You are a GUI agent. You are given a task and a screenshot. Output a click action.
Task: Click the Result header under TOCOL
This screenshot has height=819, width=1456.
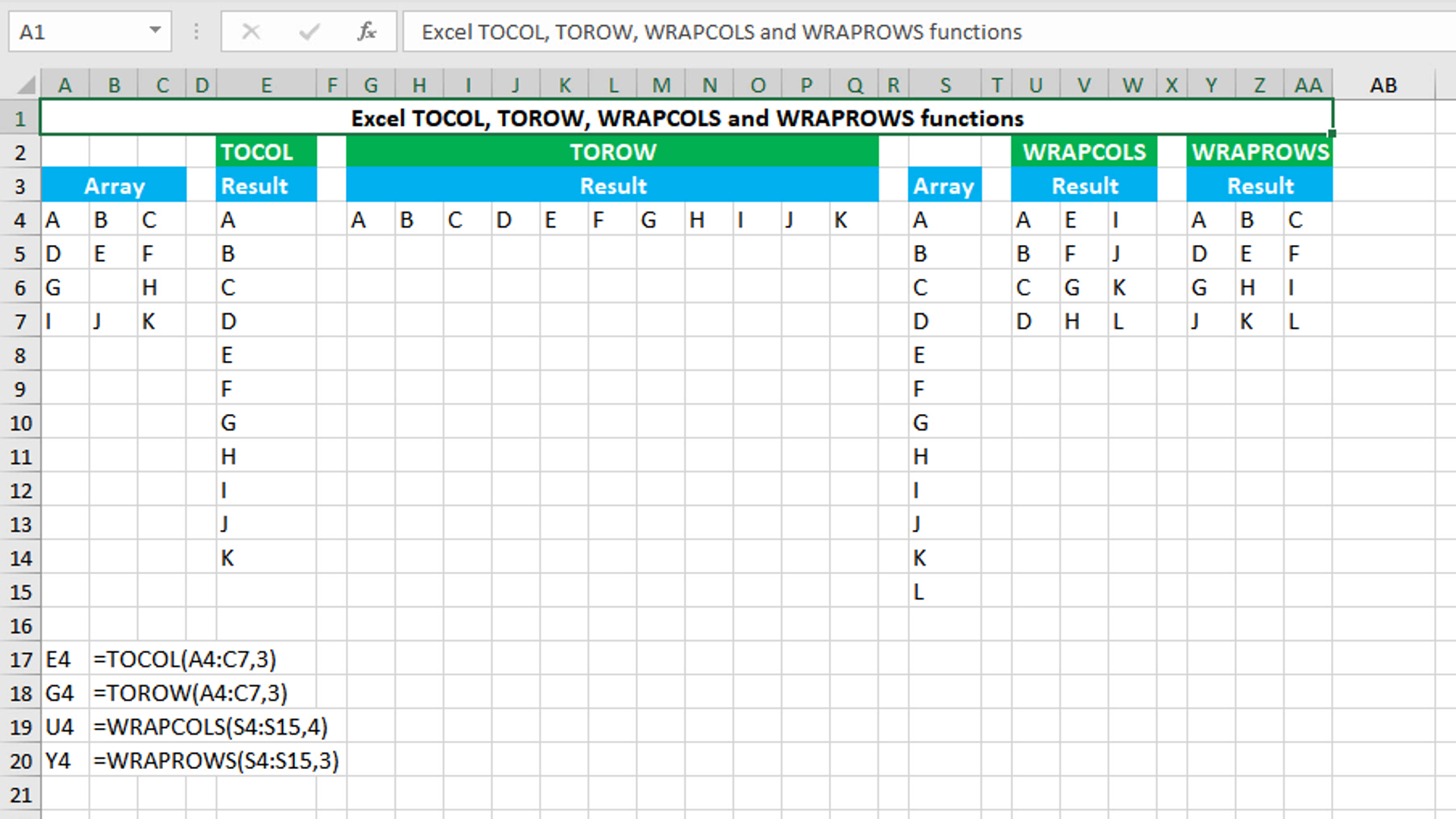click(x=266, y=186)
